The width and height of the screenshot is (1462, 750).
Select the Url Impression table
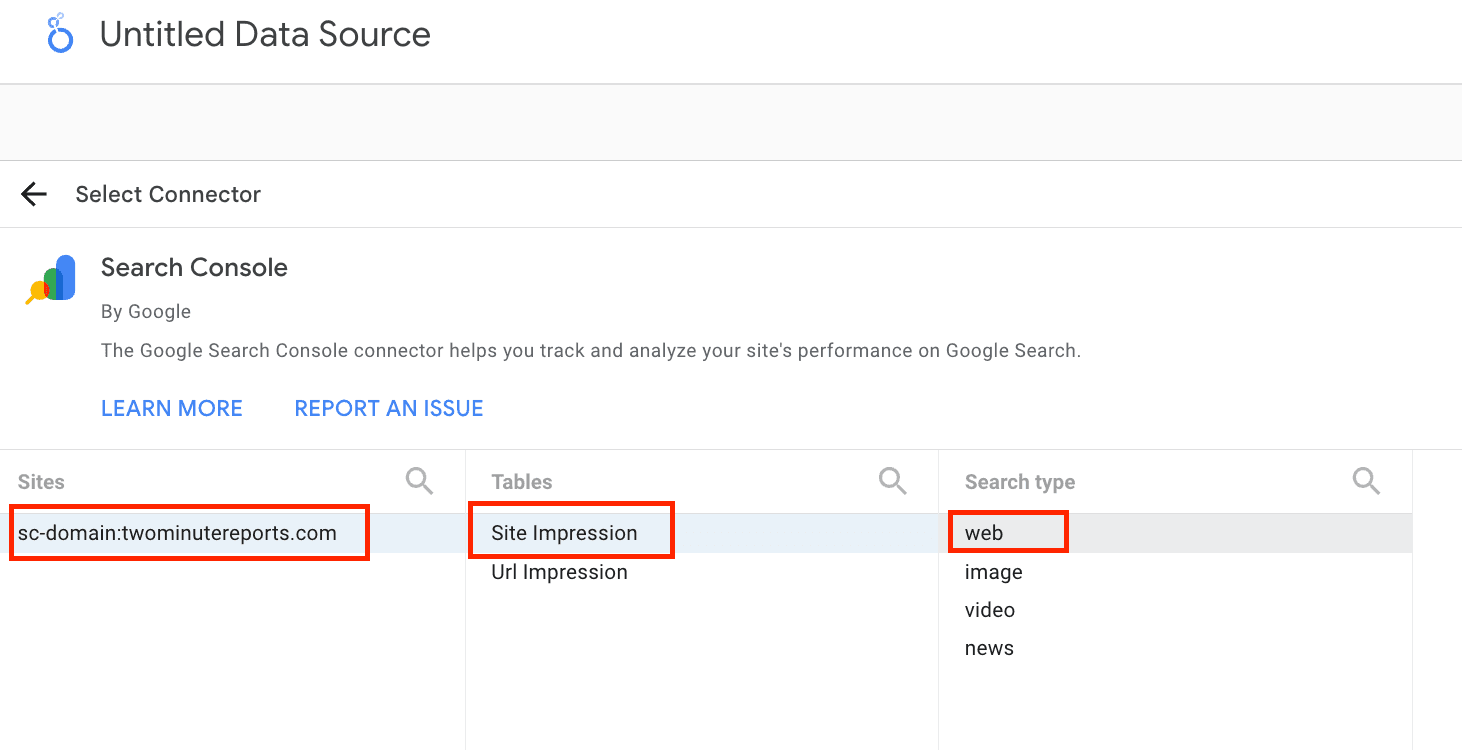(558, 572)
